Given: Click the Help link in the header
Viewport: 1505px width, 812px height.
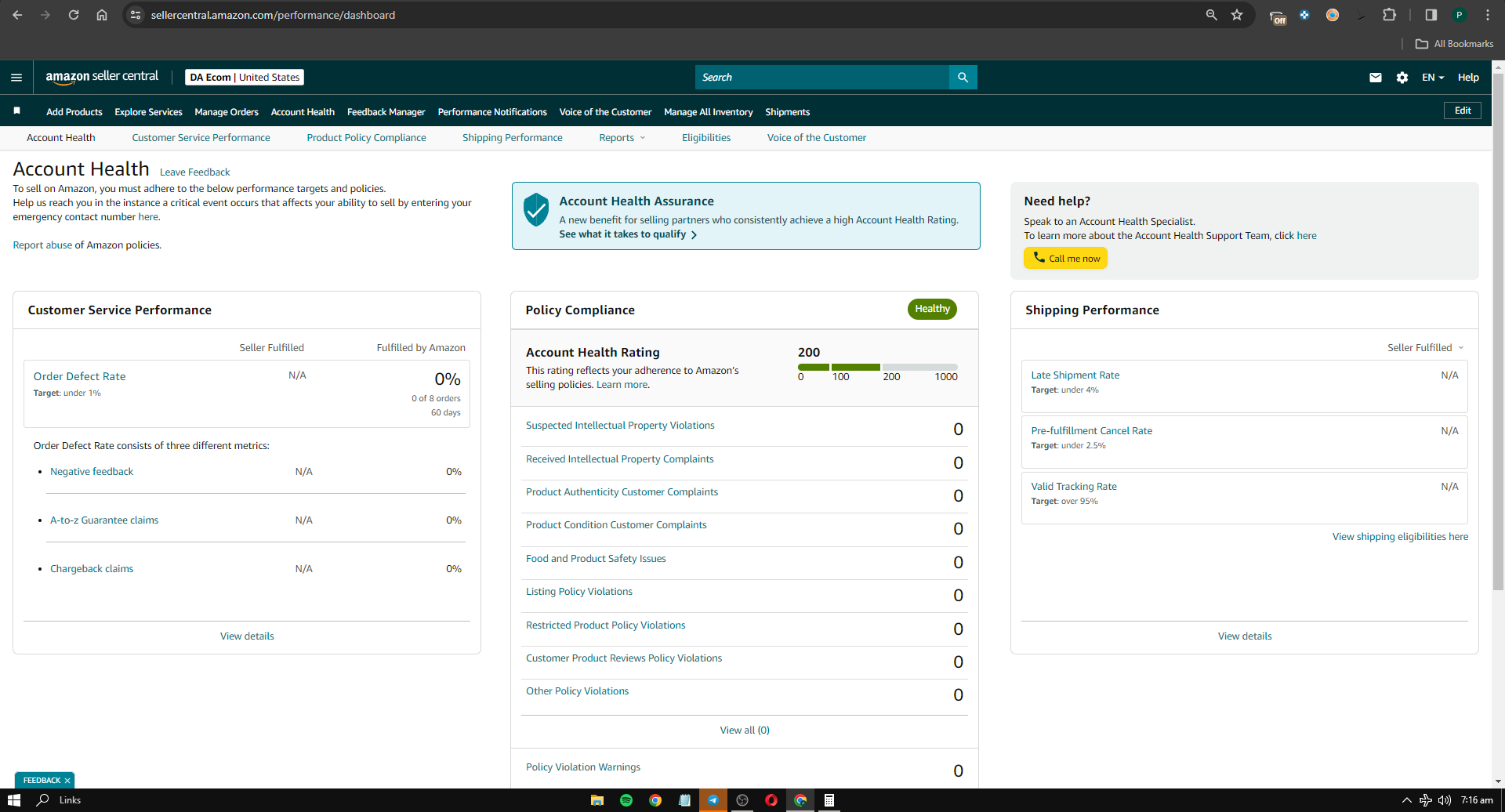Looking at the screenshot, I should click(x=1468, y=78).
